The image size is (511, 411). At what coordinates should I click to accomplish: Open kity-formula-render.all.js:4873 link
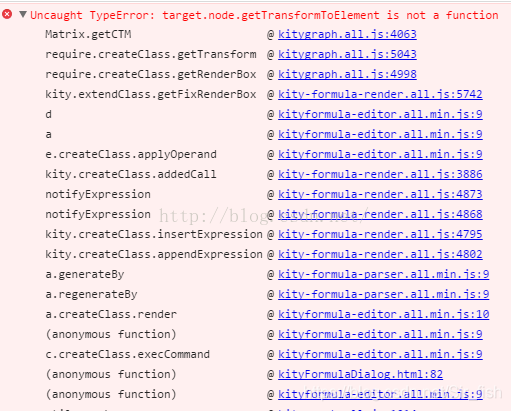point(380,194)
